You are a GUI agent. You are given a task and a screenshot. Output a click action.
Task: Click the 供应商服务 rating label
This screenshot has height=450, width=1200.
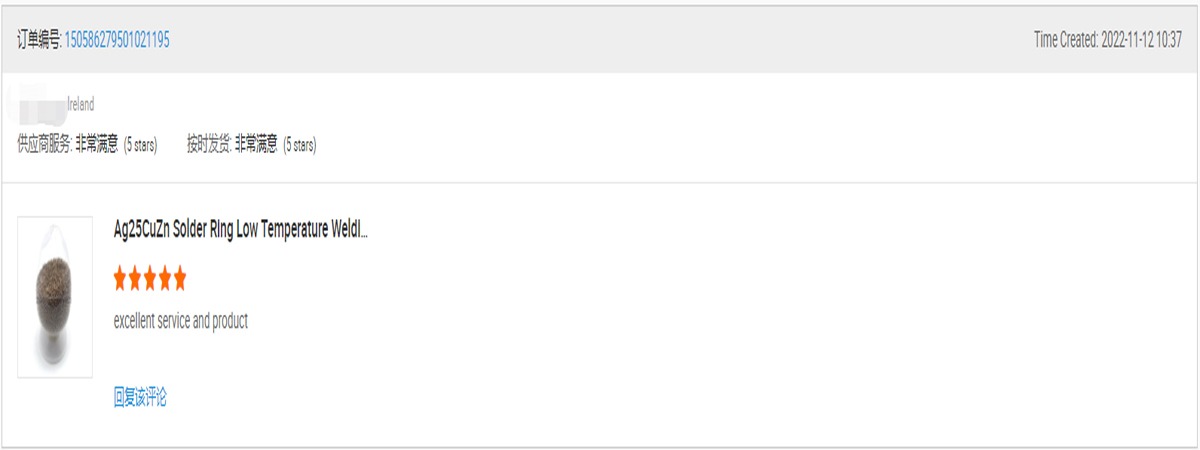coord(45,145)
